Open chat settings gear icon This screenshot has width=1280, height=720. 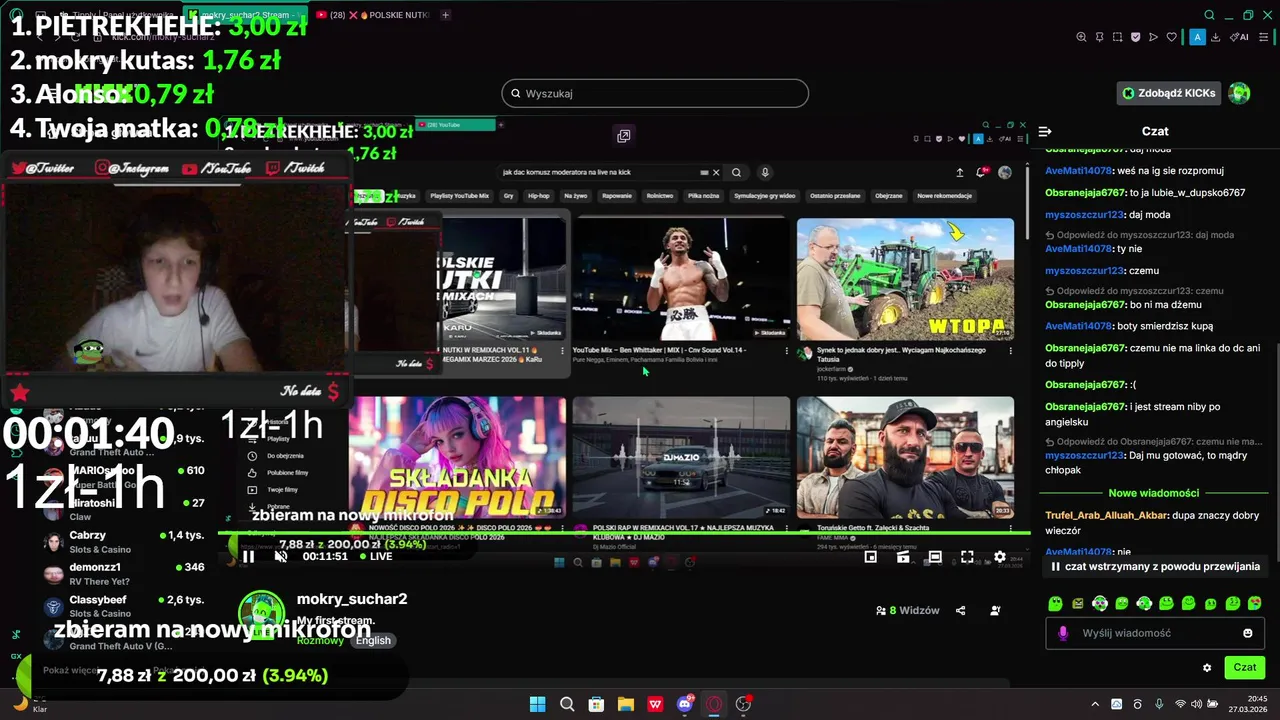pos(1207,667)
